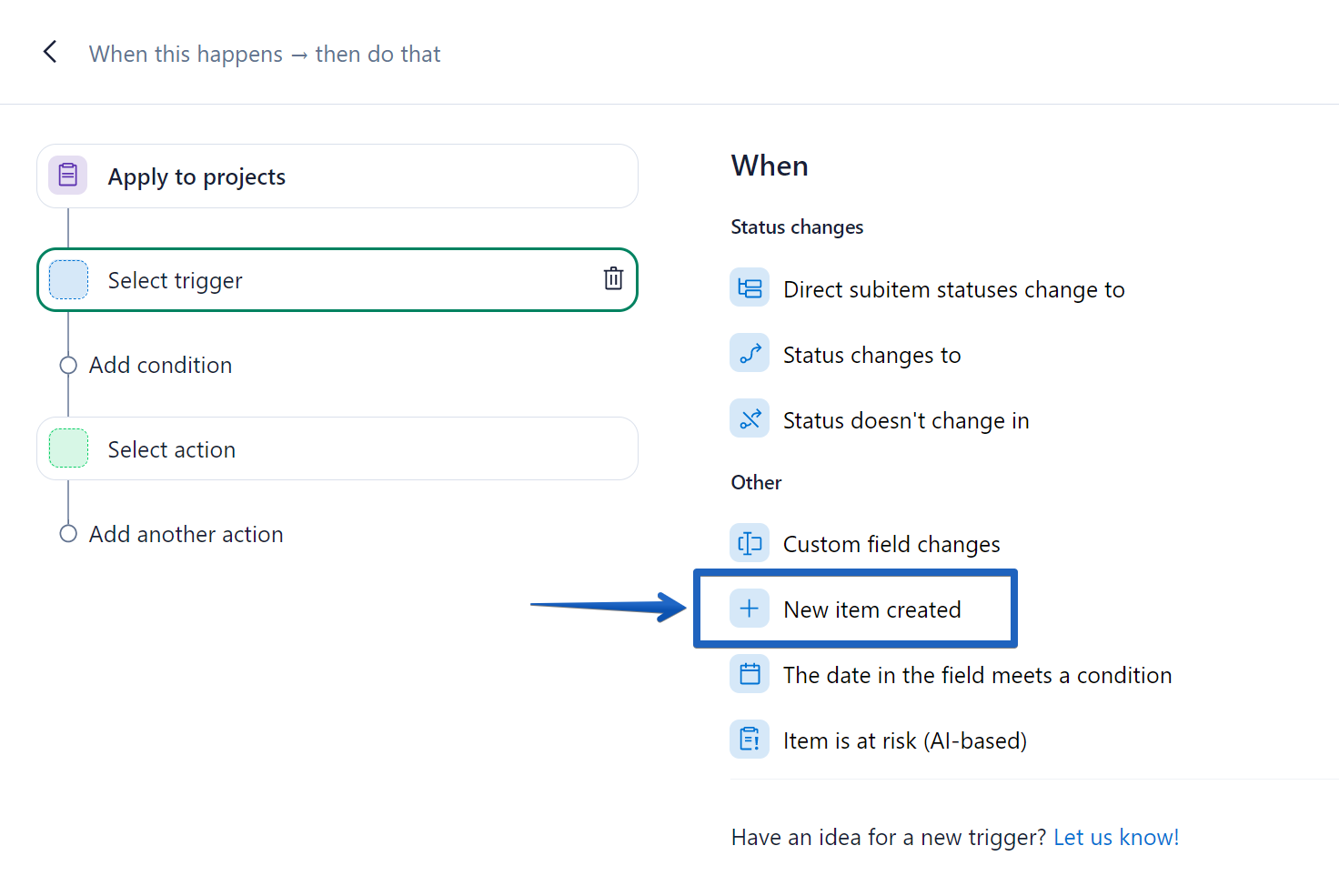Delete the trigger with trash icon
Viewport: 1339px width, 896px height.
613,279
